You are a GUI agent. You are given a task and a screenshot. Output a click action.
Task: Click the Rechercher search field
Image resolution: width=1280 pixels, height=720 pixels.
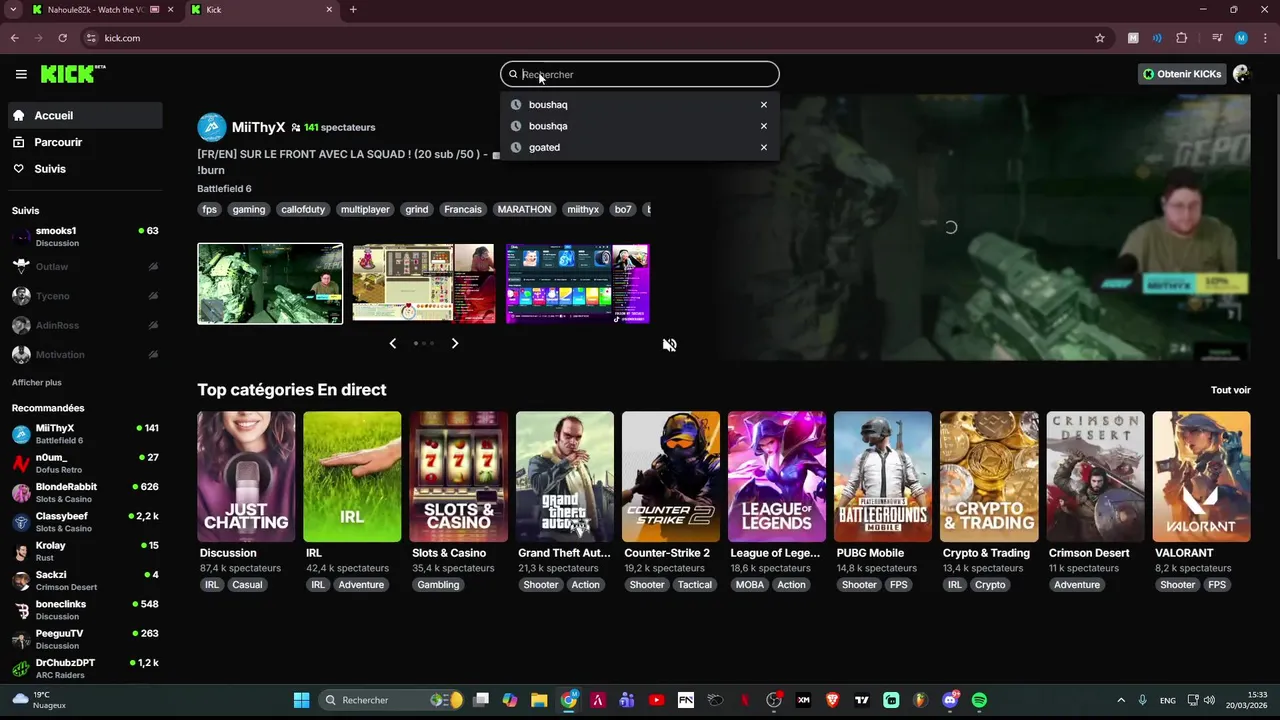[640, 74]
